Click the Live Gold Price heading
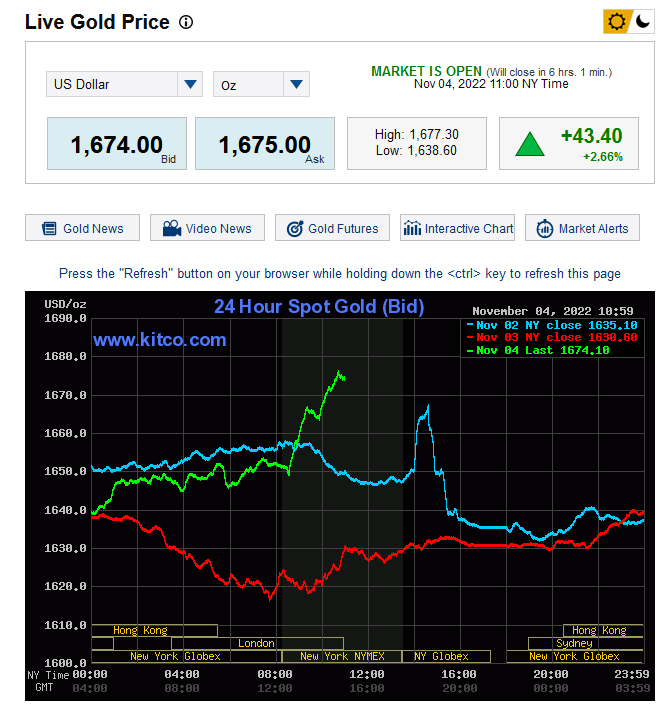The width and height of the screenshot is (665, 705). (97, 22)
